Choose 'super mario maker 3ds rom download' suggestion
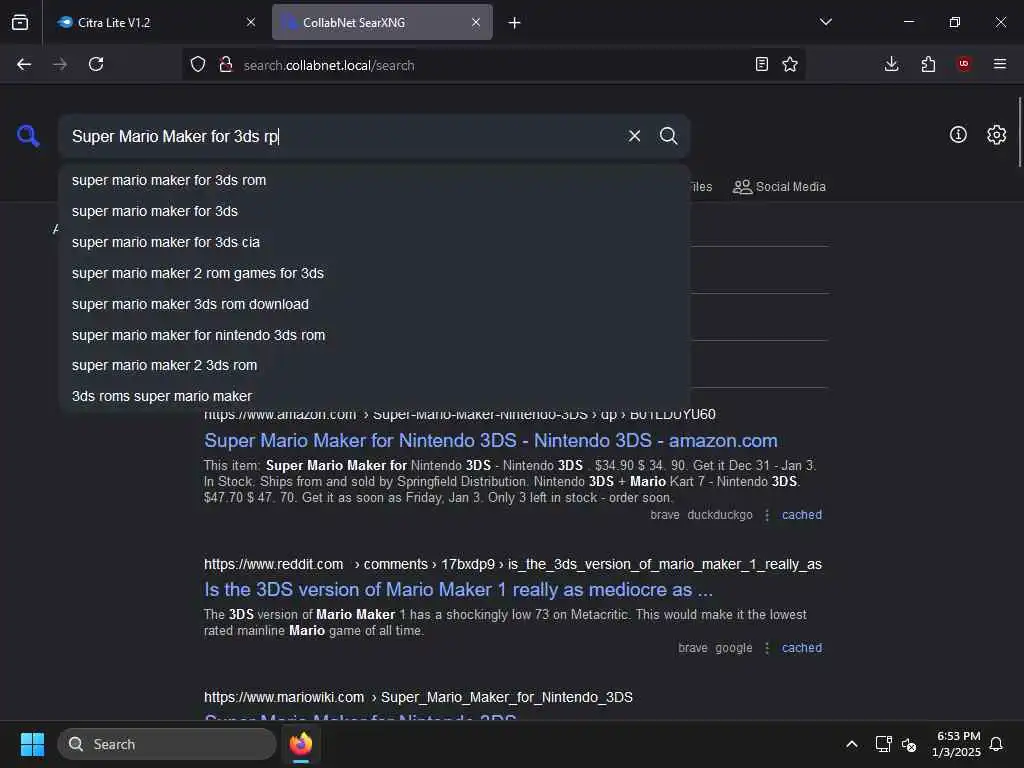Image resolution: width=1024 pixels, height=768 pixels. tap(374, 304)
